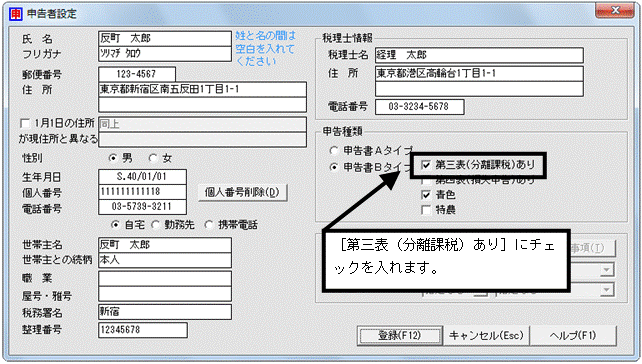Click the empty 屋号・雅号 input field
The image size is (642, 364).
click(x=165, y=294)
